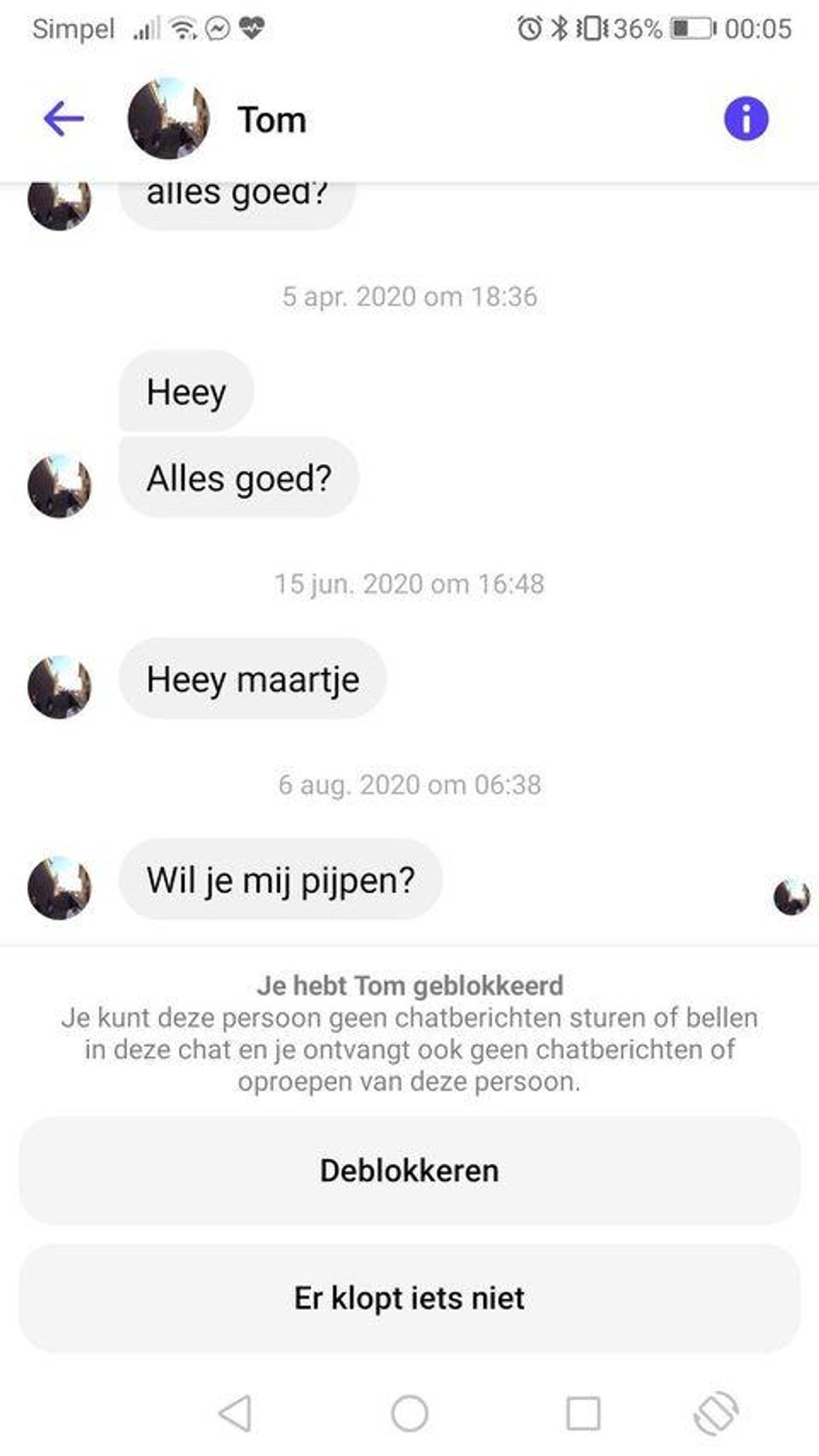Tap the 'Alles goed?' message under Heey

pyautogui.click(x=239, y=477)
